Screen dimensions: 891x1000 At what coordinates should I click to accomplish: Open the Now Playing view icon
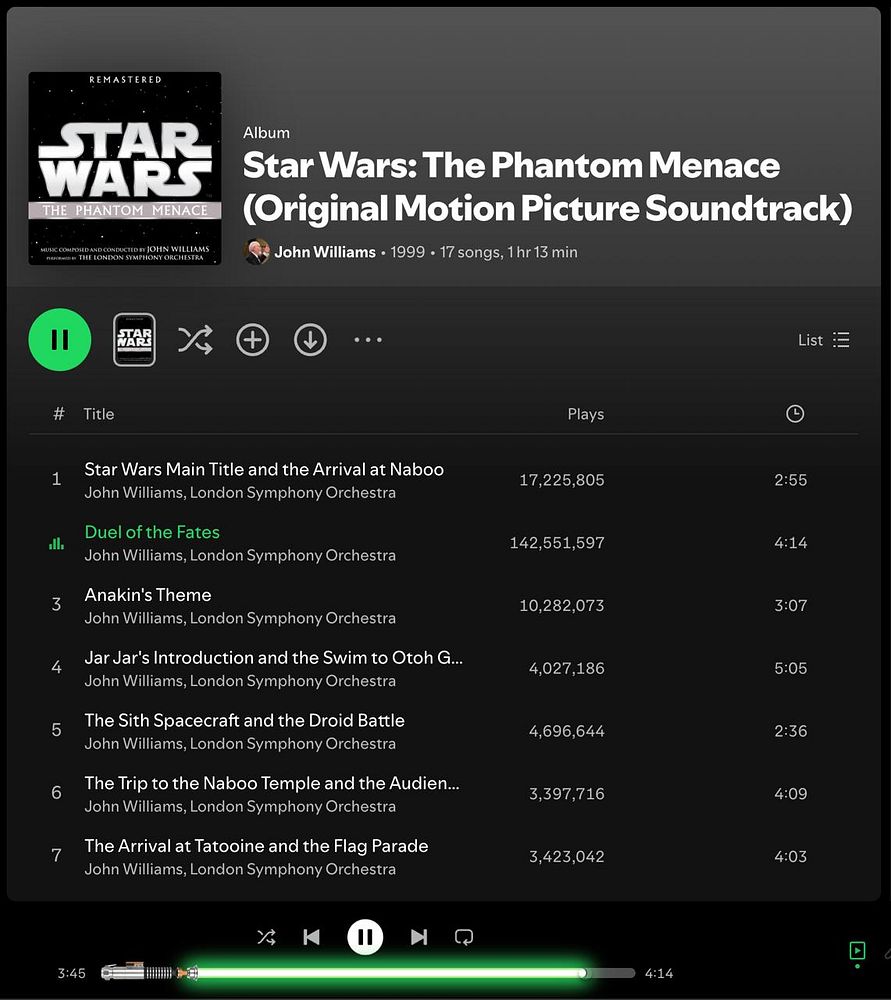(857, 951)
